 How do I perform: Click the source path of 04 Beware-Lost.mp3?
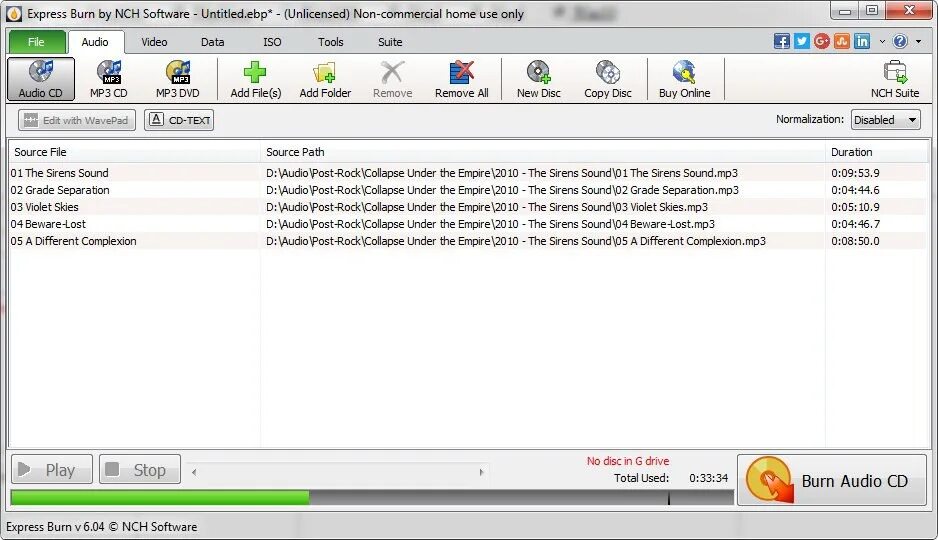[491, 224]
